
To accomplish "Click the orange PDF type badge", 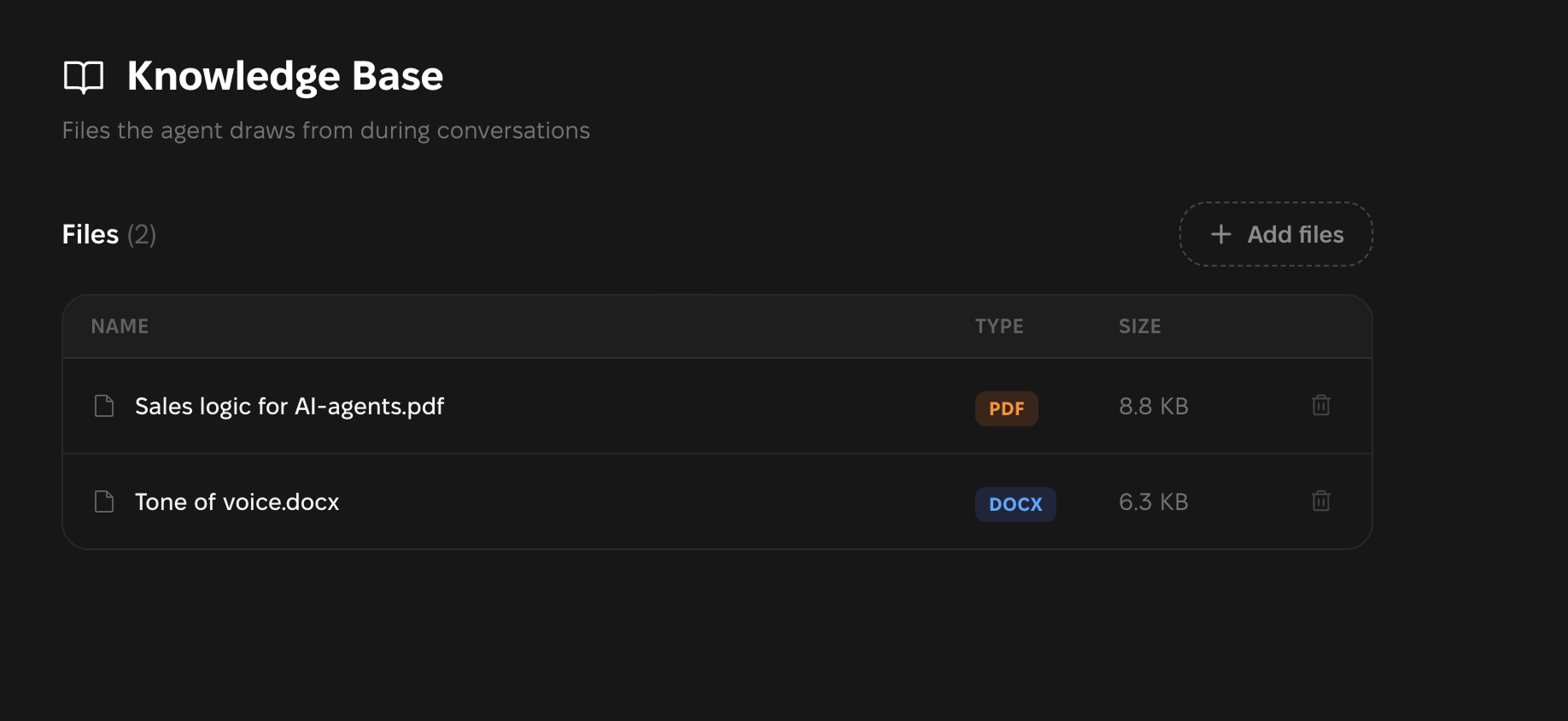I will point(1006,408).
